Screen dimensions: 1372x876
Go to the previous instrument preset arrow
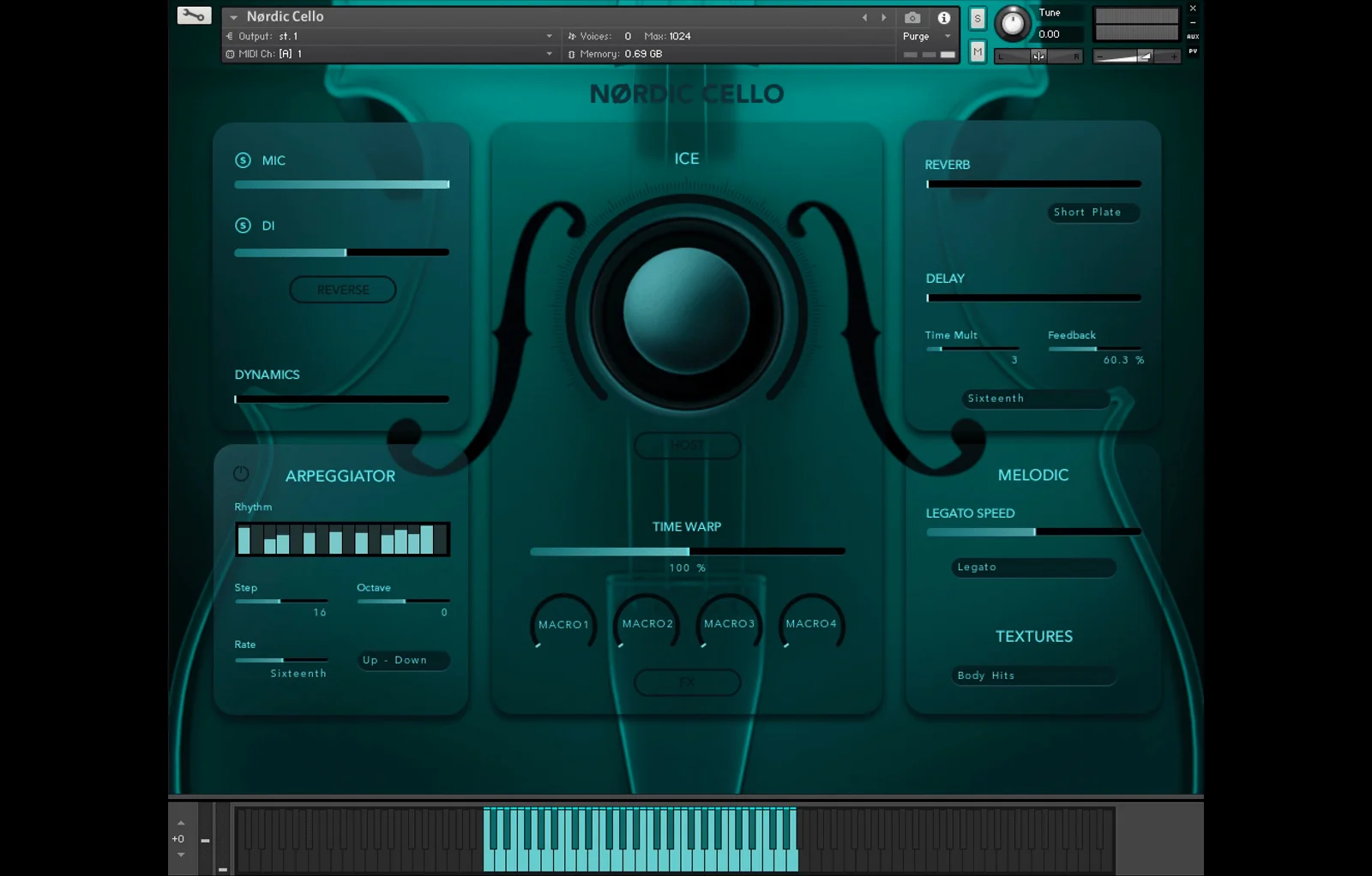click(x=864, y=17)
